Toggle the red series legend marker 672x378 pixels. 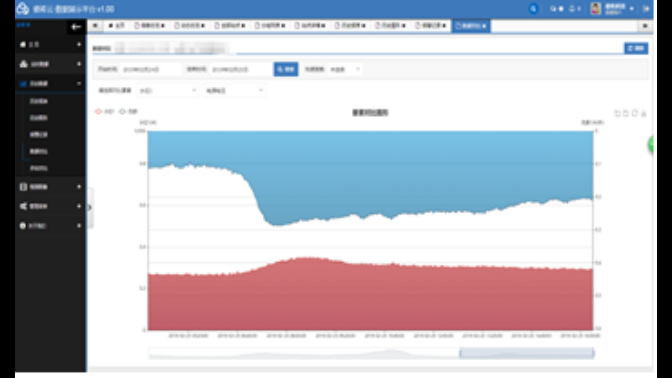tap(99, 111)
